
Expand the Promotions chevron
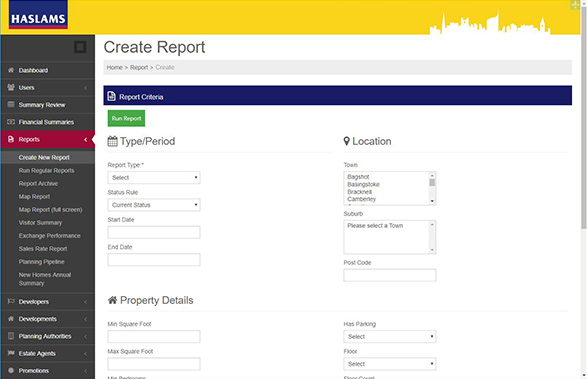click(86, 371)
